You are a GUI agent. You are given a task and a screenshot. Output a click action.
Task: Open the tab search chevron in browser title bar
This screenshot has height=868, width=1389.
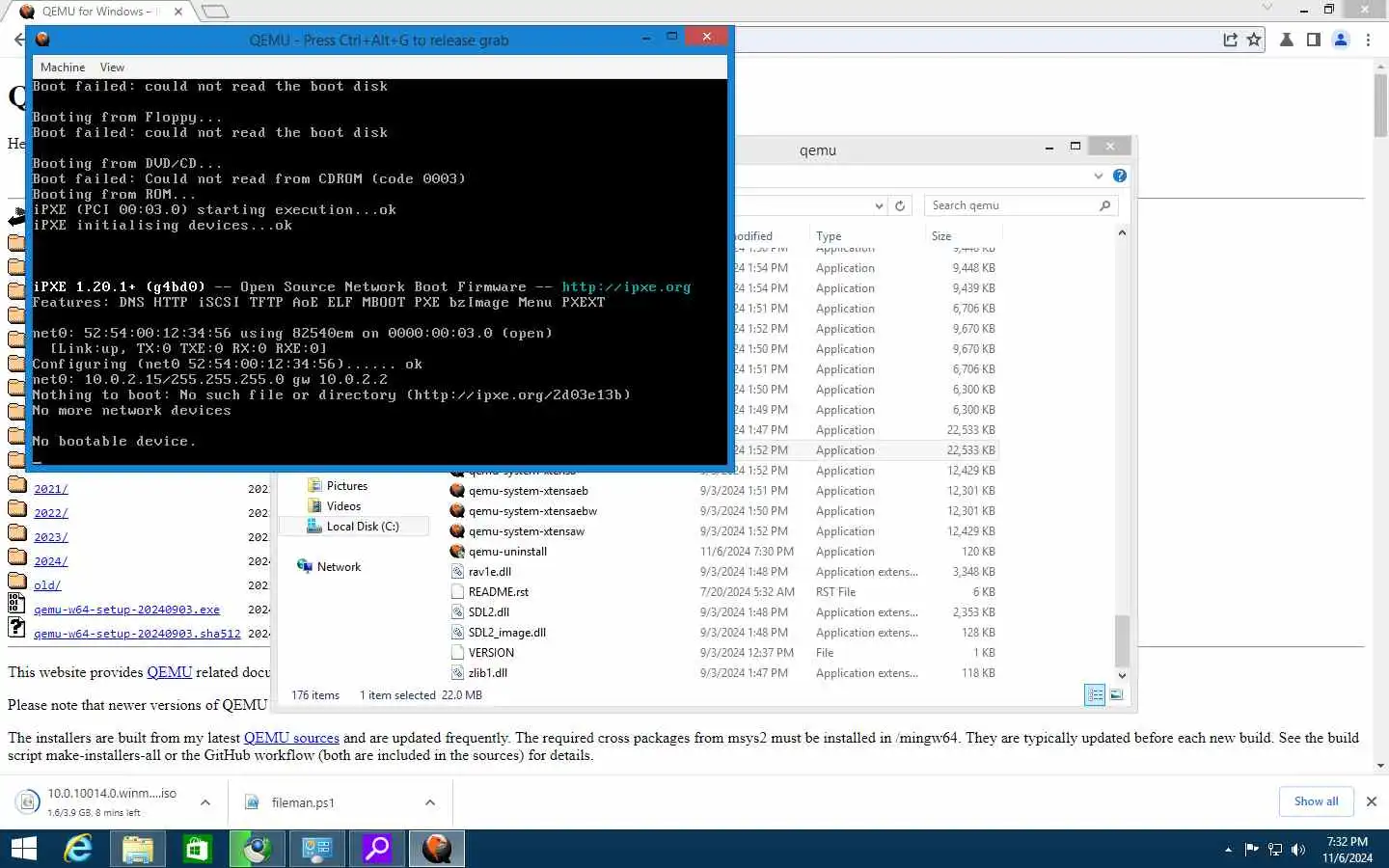pos(1267,8)
